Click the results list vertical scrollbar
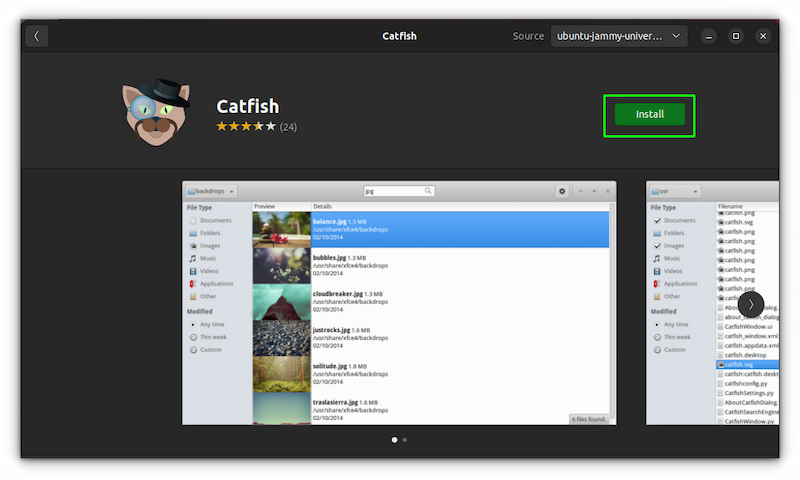 coord(612,311)
